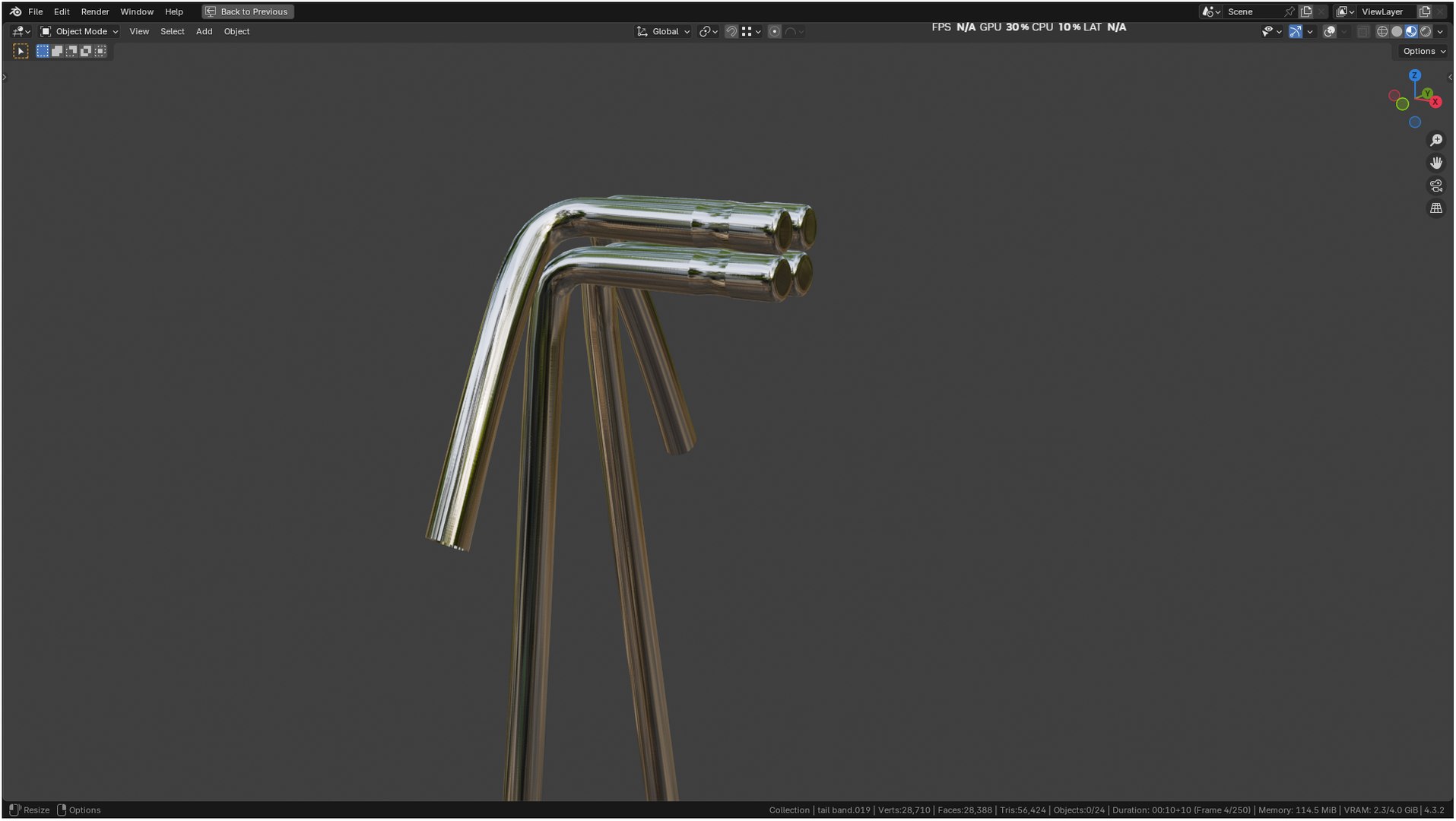Choose extend selection mode icon

coord(57,52)
